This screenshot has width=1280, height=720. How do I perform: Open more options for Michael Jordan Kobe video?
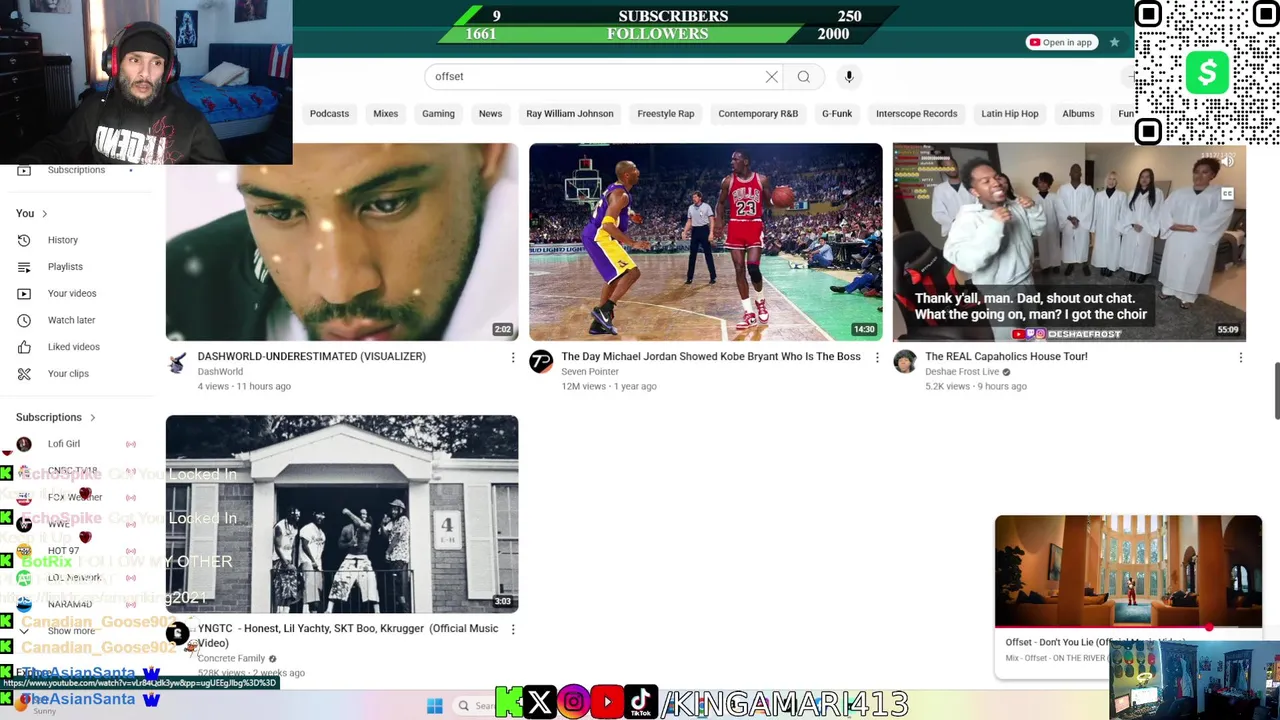pos(877,357)
